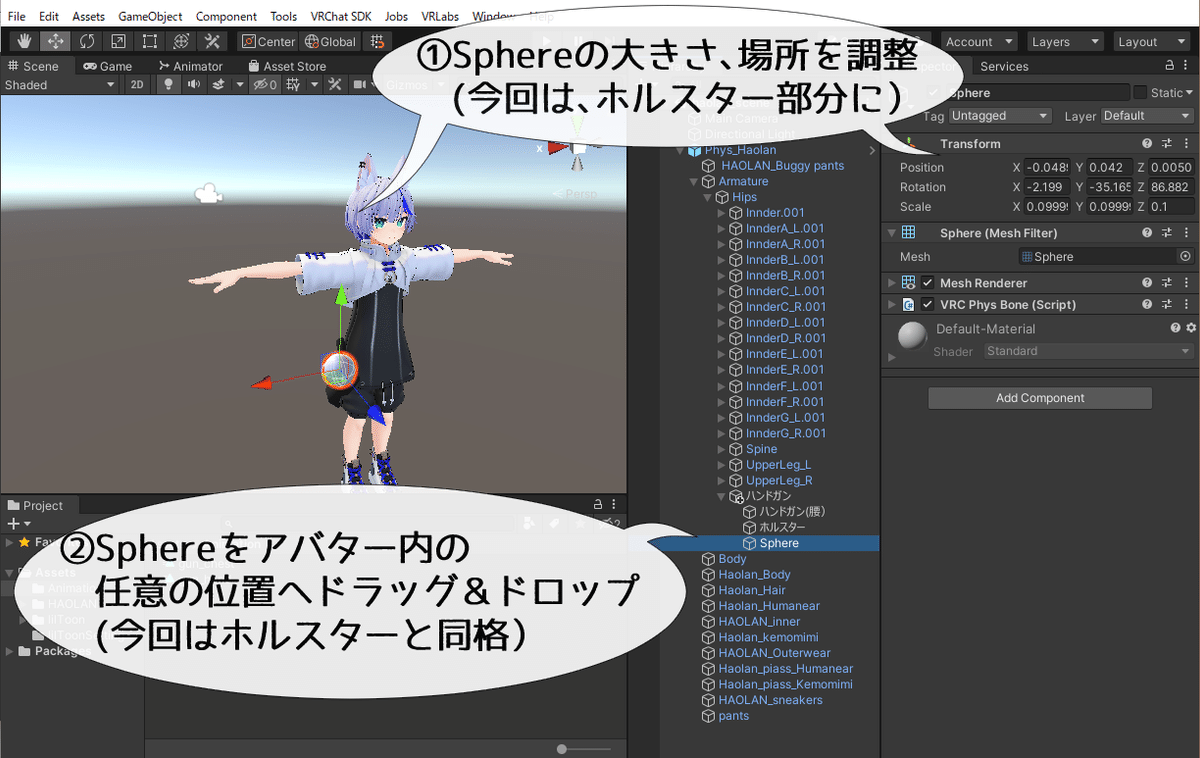
Task: Select the Scale tool in toolbar
Action: (x=118, y=41)
